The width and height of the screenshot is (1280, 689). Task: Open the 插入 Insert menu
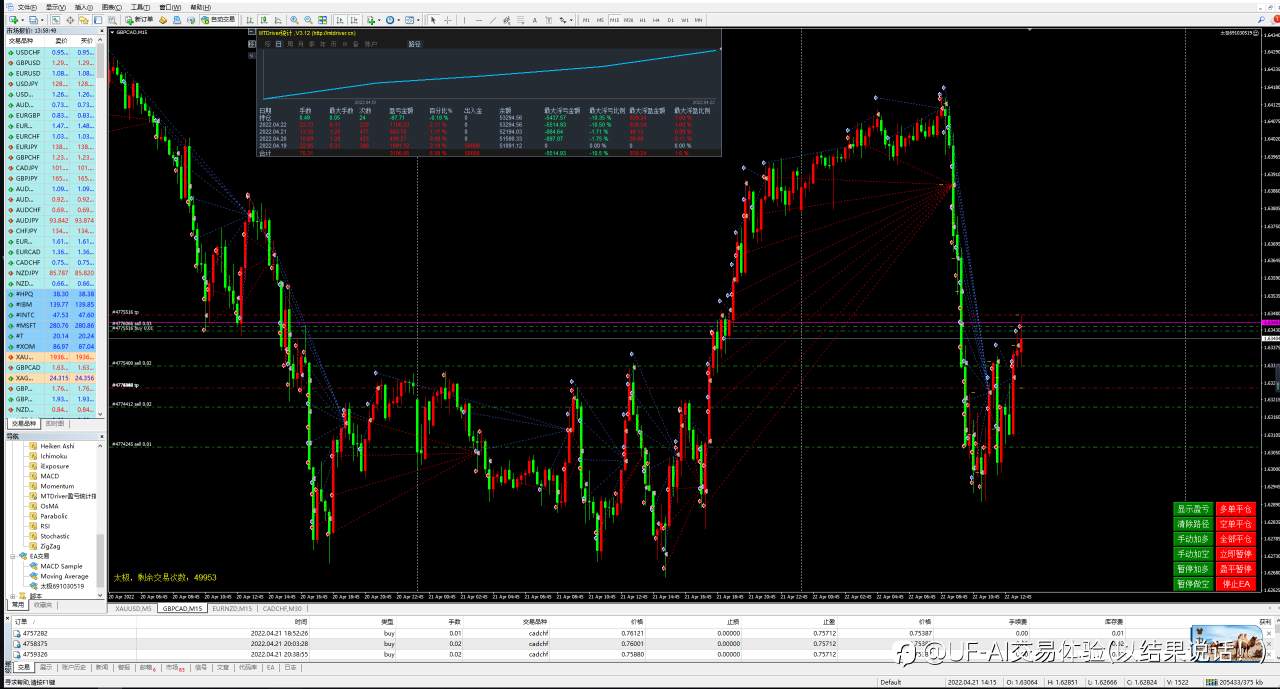pos(83,7)
